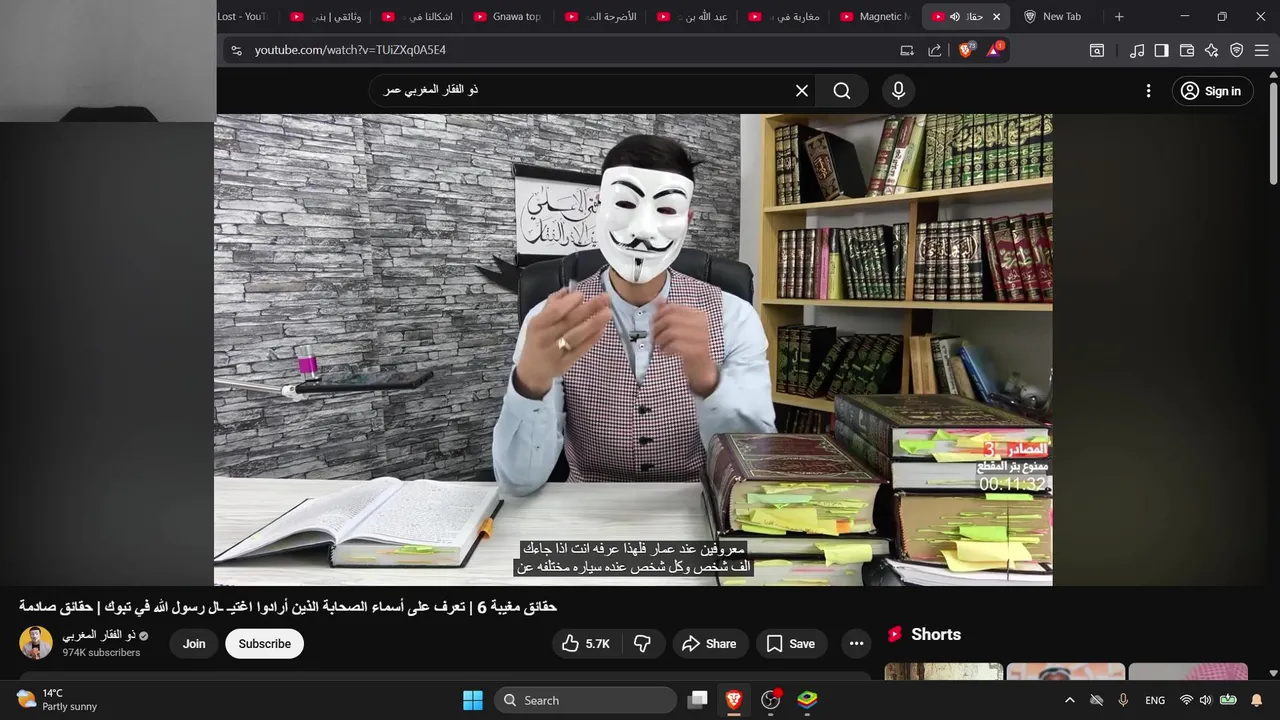This screenshot has height=720, width=1280.
Task: Open the BlueStacks taskbar icon
Action: [807, 700]
